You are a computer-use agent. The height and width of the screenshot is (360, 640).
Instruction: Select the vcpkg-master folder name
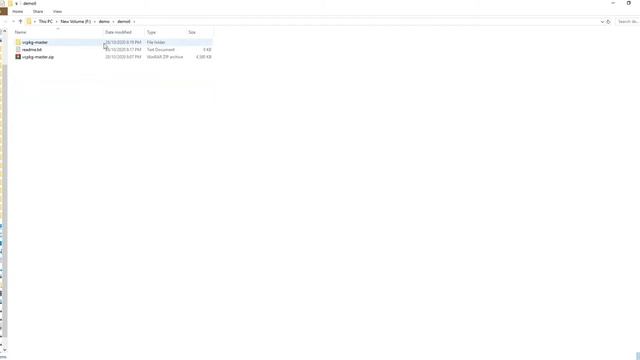click(35, 42)
